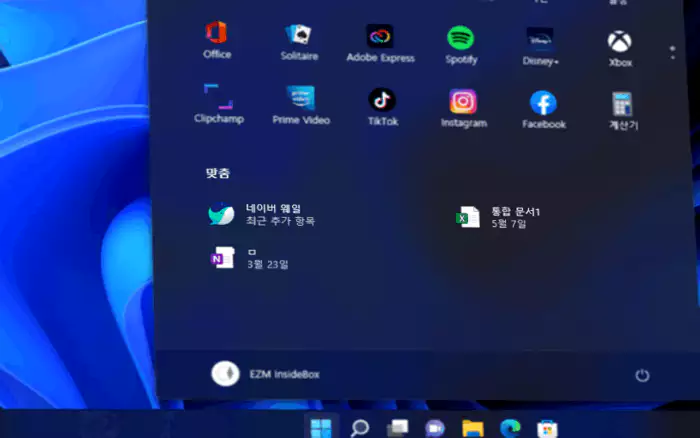Open the OneNote item dated 3월 23일

point(249,258)
